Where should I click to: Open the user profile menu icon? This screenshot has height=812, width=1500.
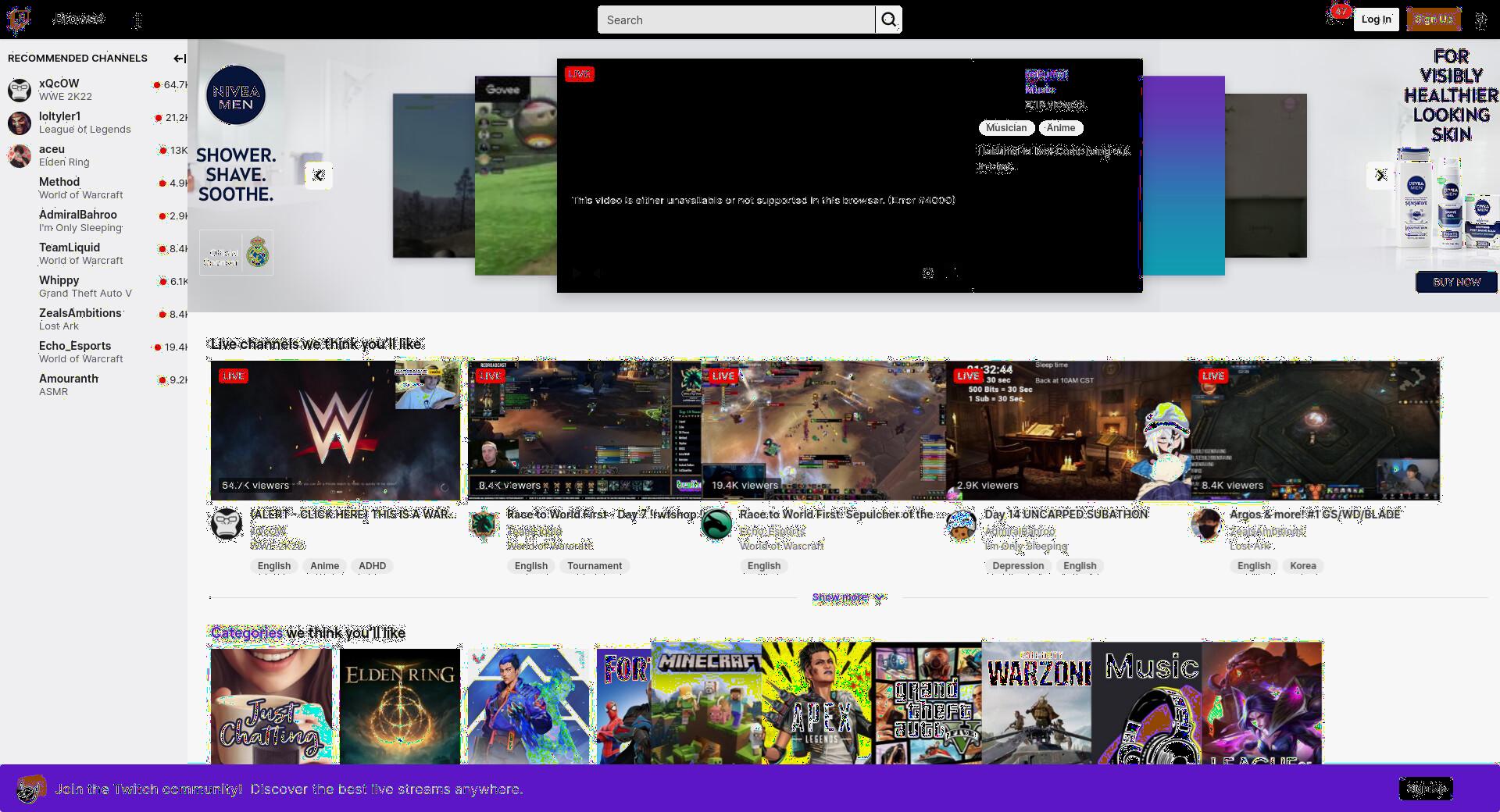1480,20
